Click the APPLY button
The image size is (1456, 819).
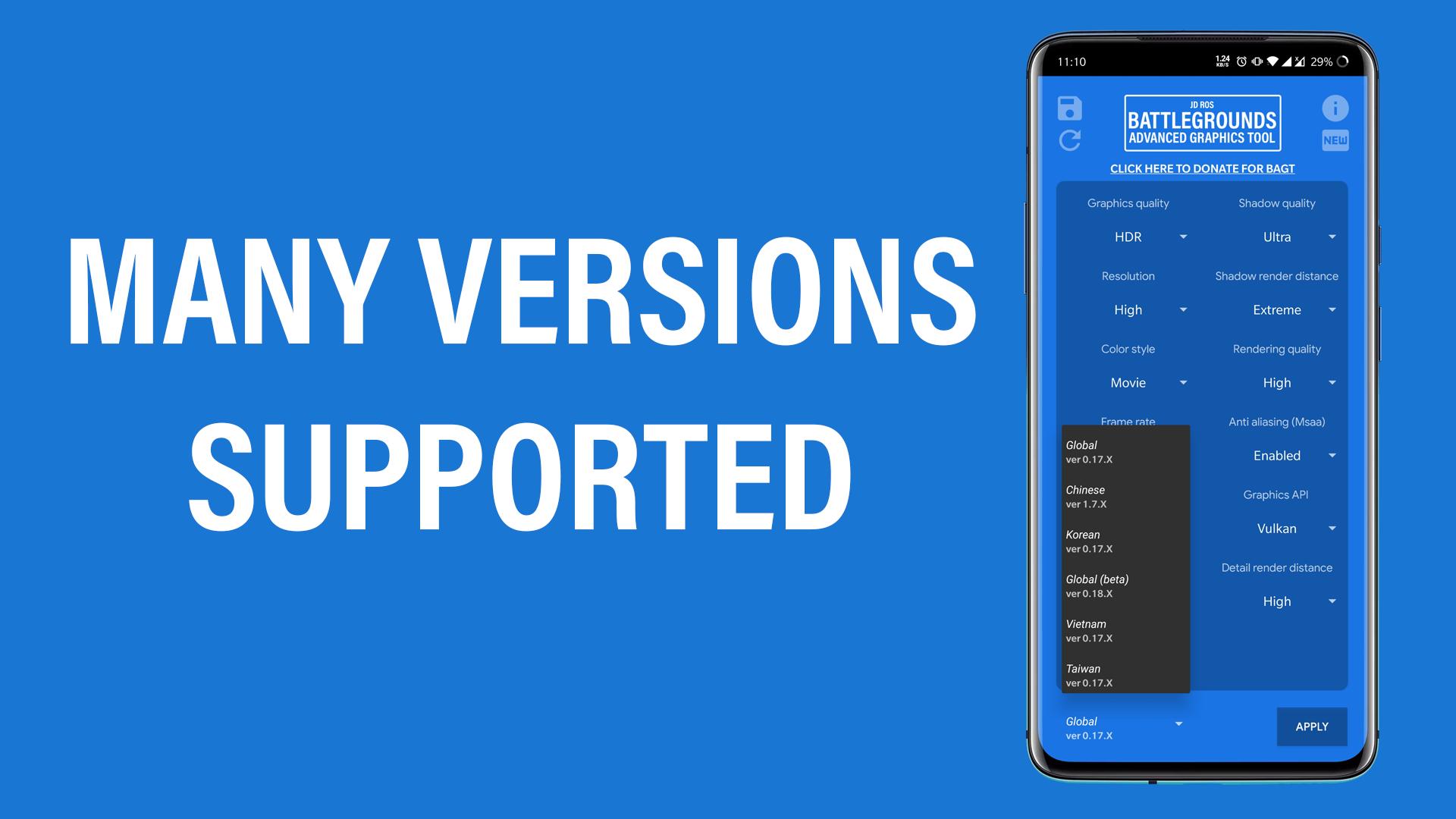pyautogui.click(x=1311, y=727)
